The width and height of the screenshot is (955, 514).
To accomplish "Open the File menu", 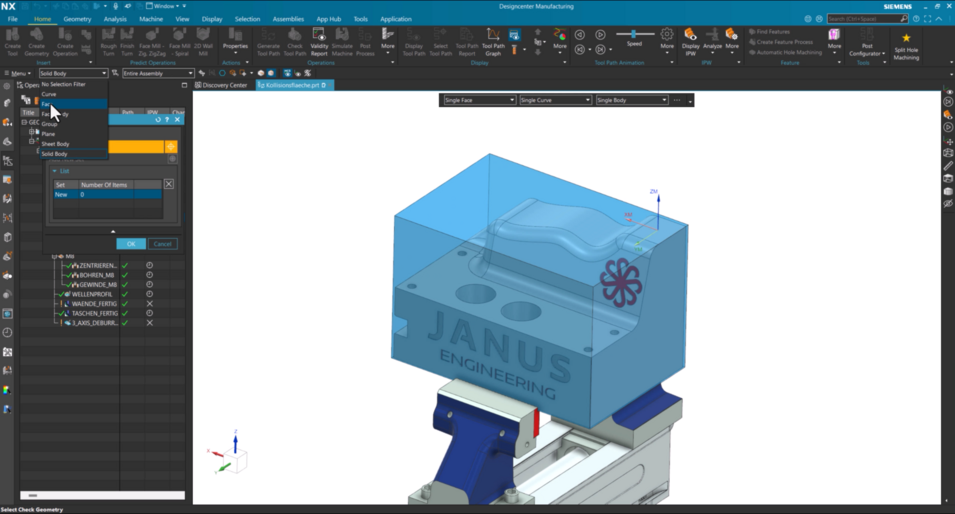I will click(x=12, y=19).
